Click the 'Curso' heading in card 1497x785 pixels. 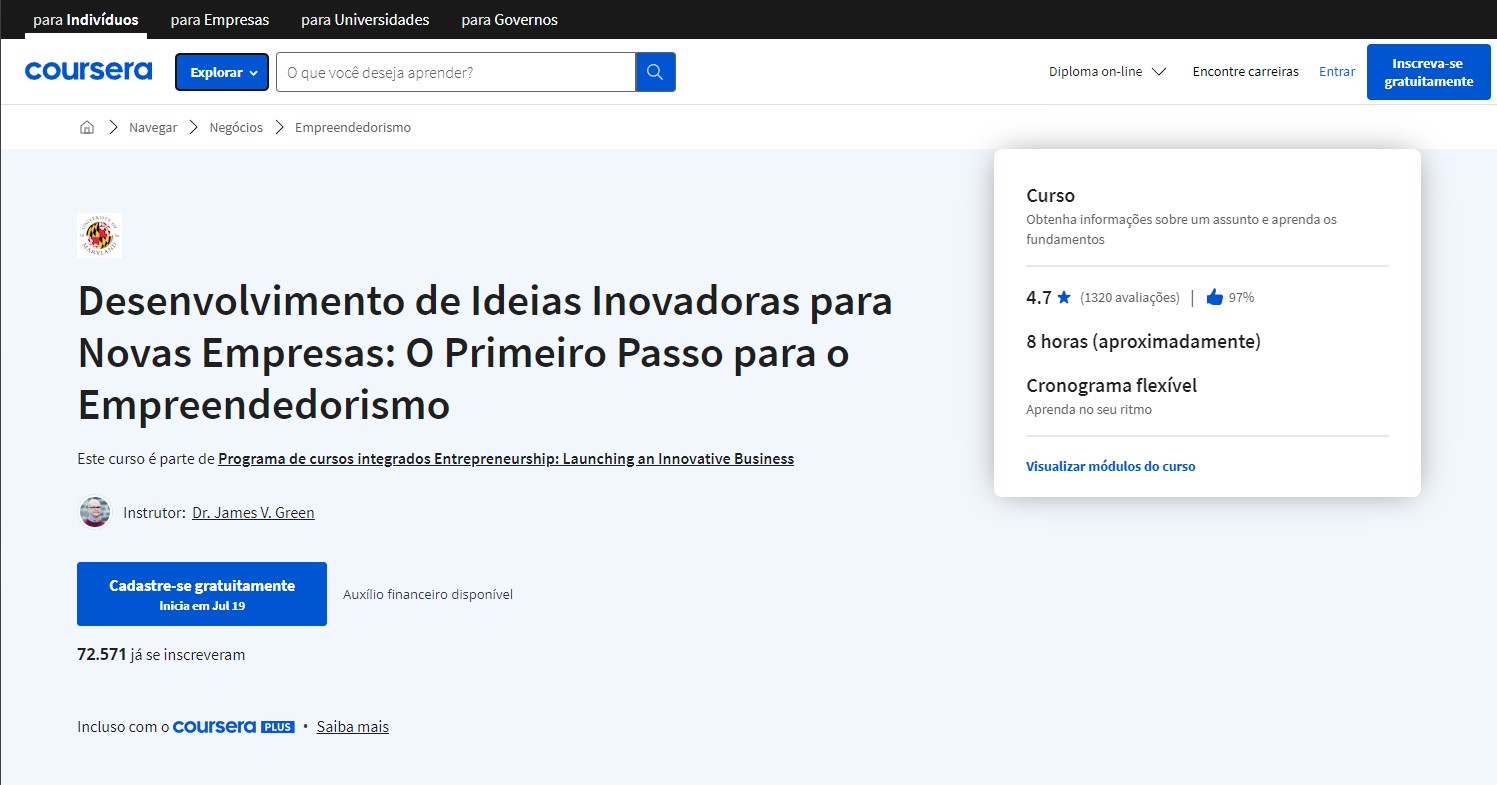(1050, 196)
